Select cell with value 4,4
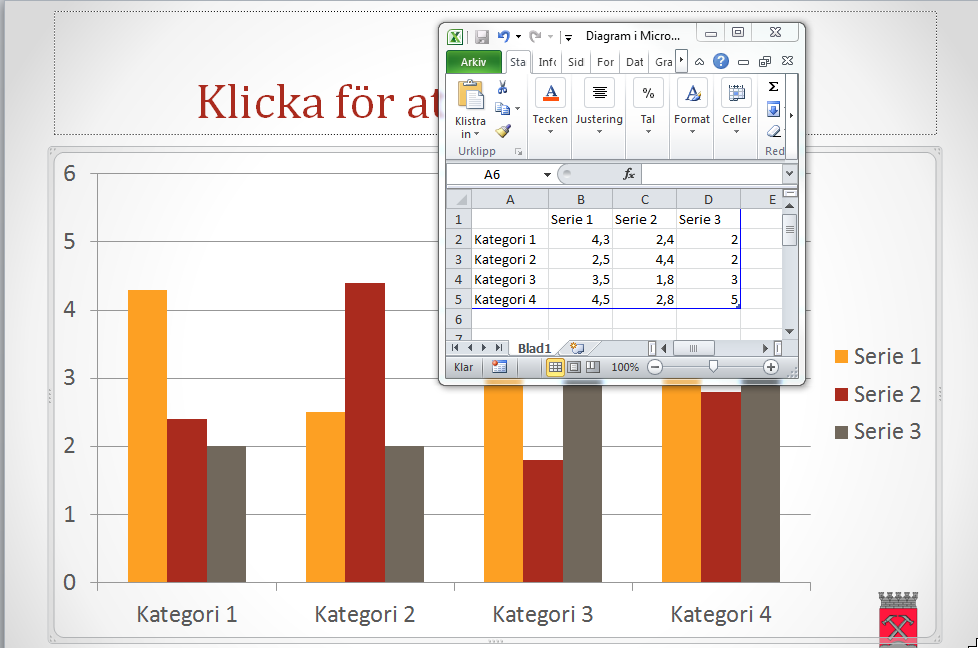978x648 pixels. click(644, 259)
